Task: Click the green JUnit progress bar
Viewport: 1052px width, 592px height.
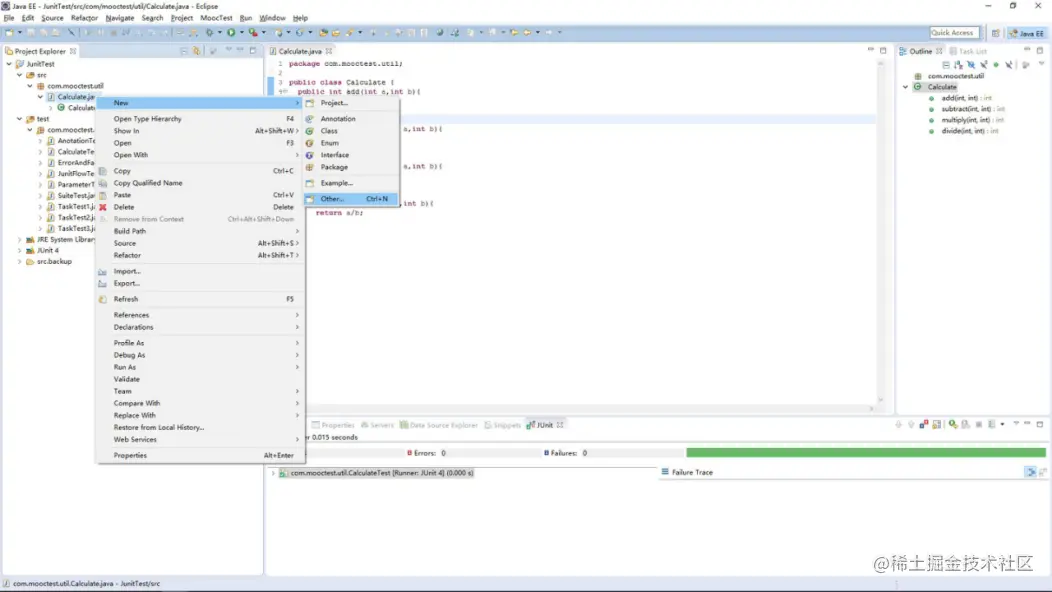Action: coord(865,453)
